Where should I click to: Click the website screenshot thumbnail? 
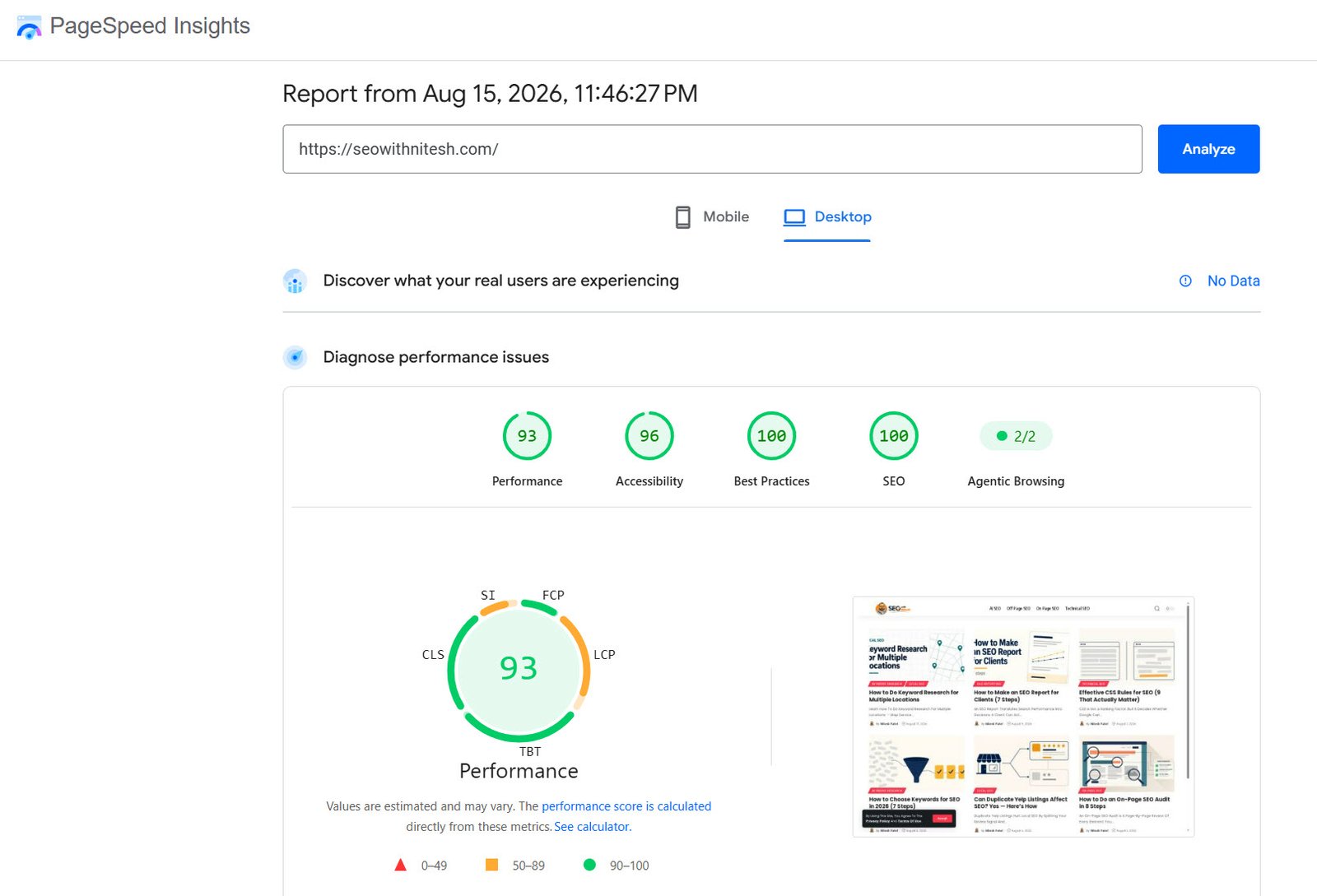pos(1023,717)
